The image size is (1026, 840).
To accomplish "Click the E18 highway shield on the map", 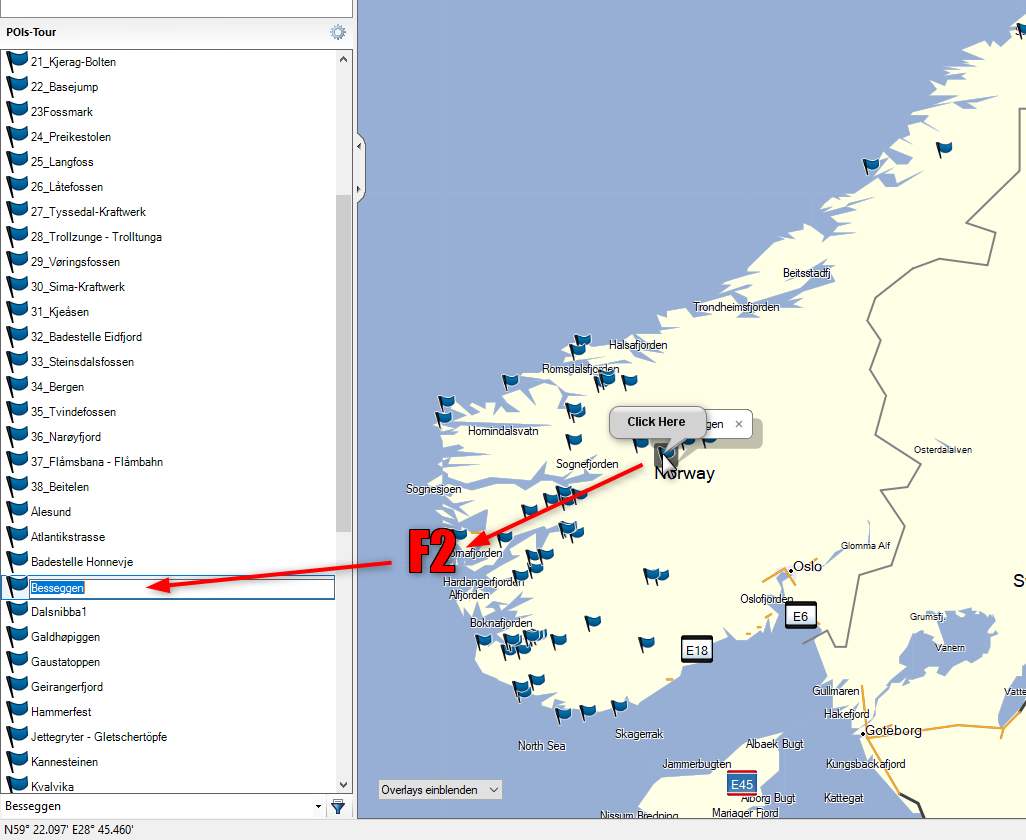I will point(697,650).
